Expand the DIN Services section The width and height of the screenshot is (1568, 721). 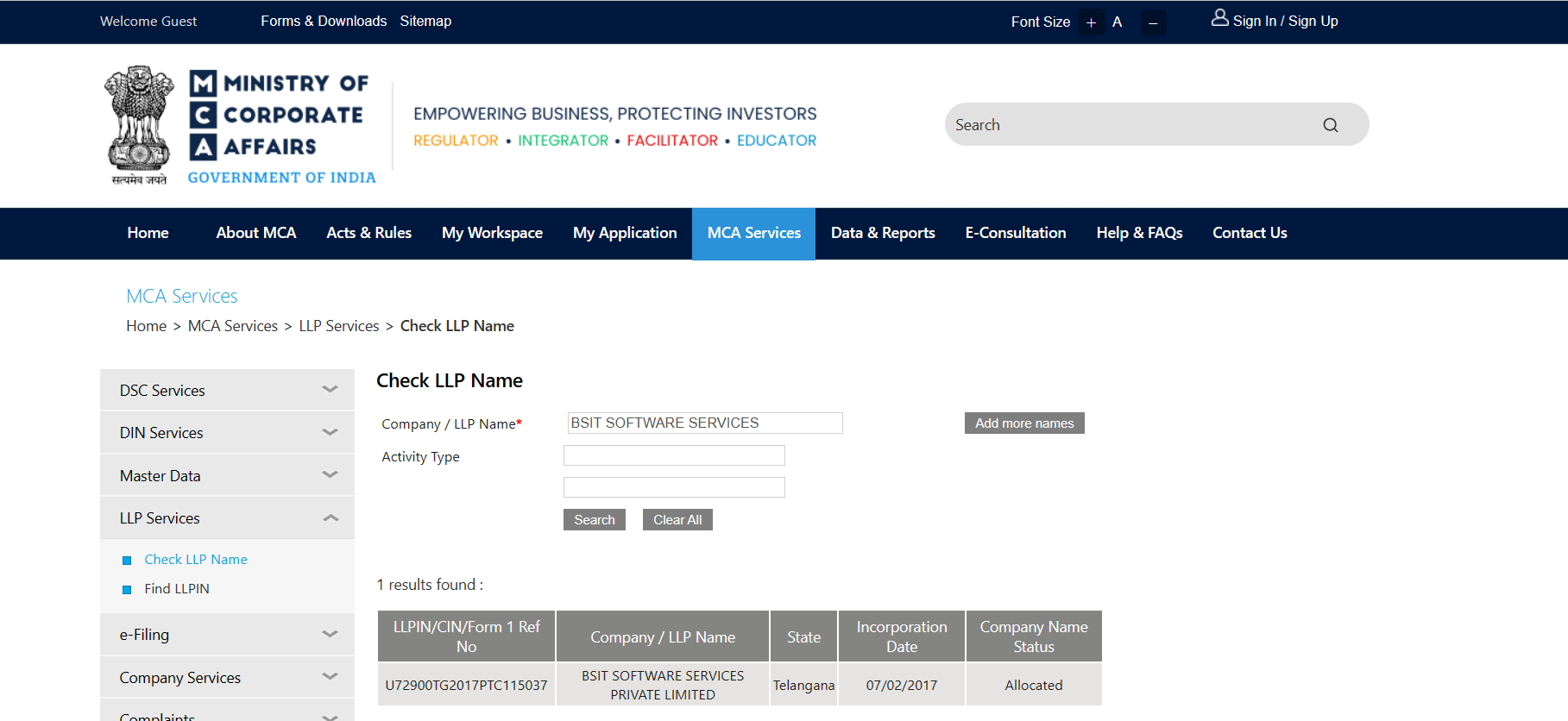tap(227, 432)
